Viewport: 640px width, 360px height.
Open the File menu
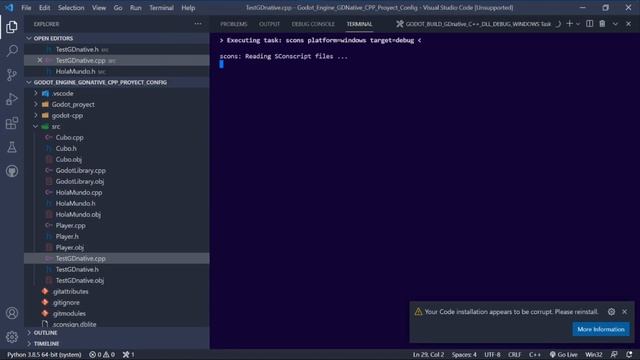pos(26,8)
